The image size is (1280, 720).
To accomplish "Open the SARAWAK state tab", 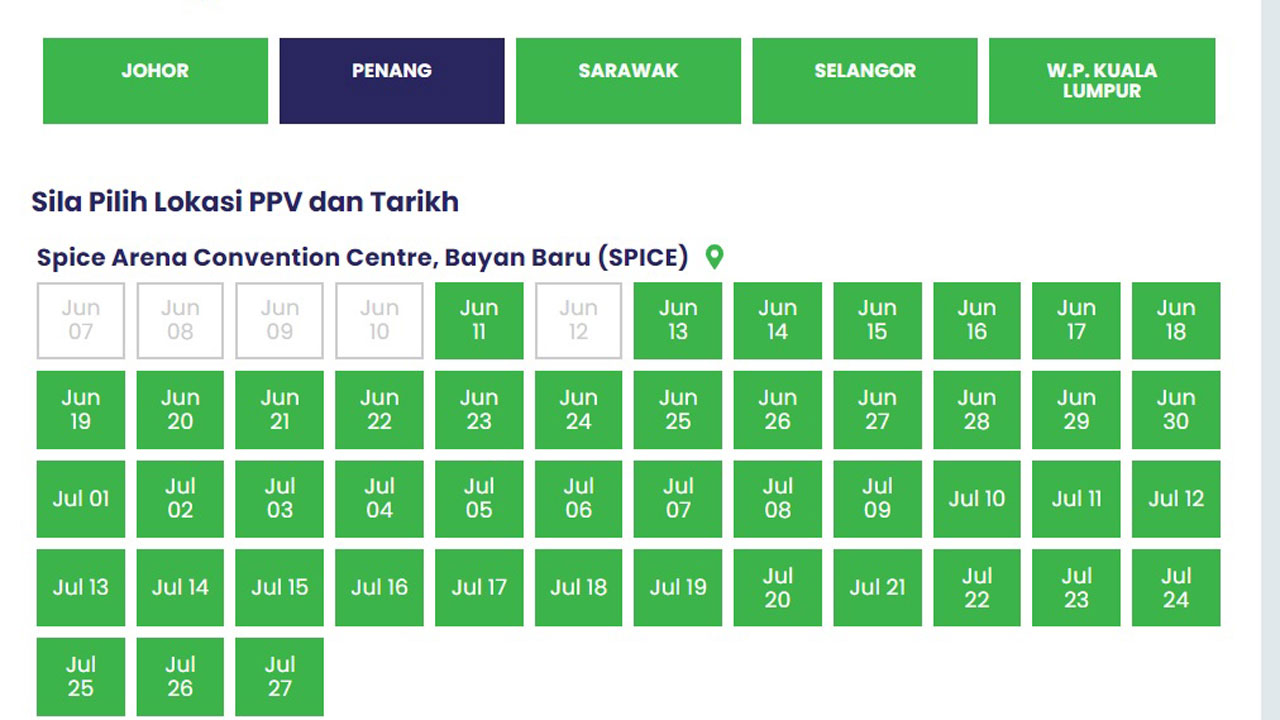I will [x=628, y=81].
